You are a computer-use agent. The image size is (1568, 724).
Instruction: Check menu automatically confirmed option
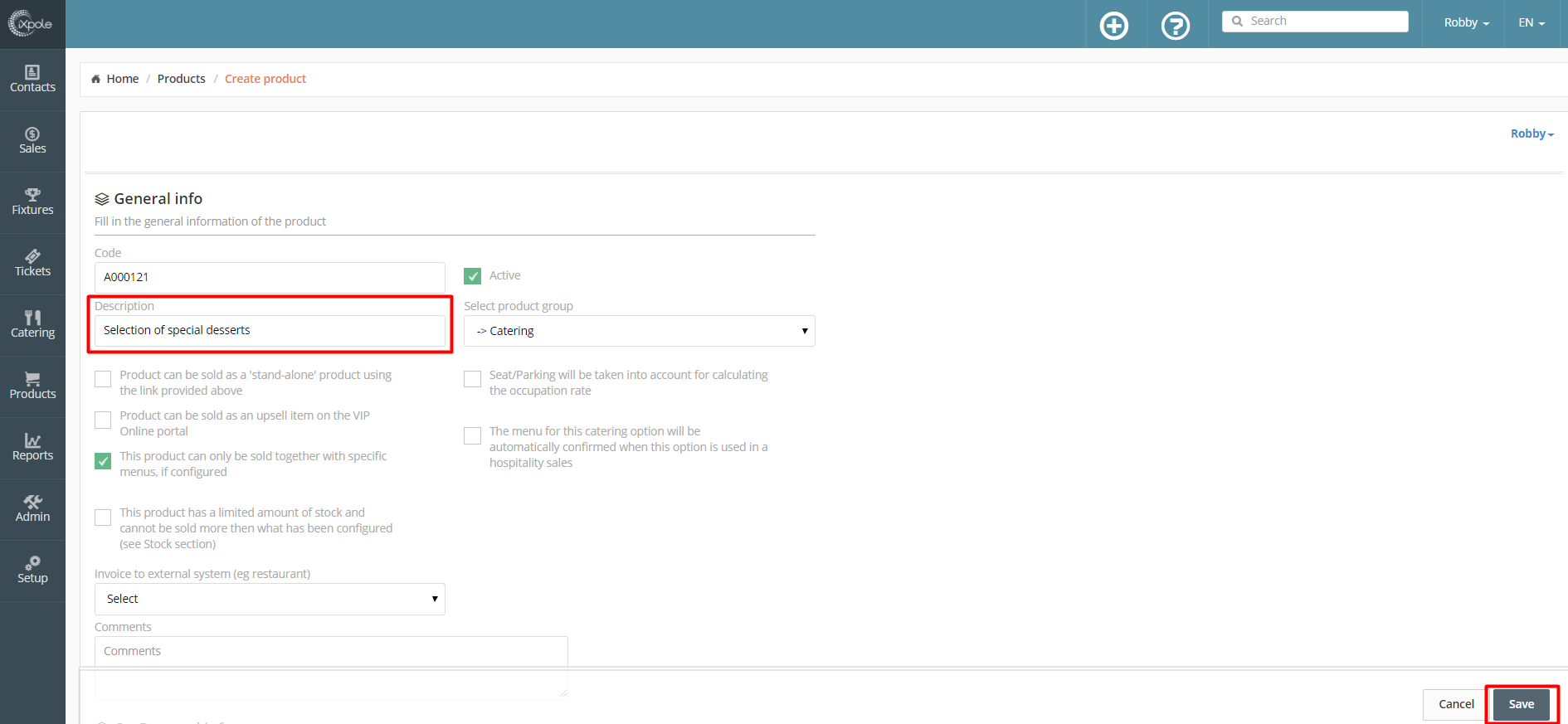[472, 435]
